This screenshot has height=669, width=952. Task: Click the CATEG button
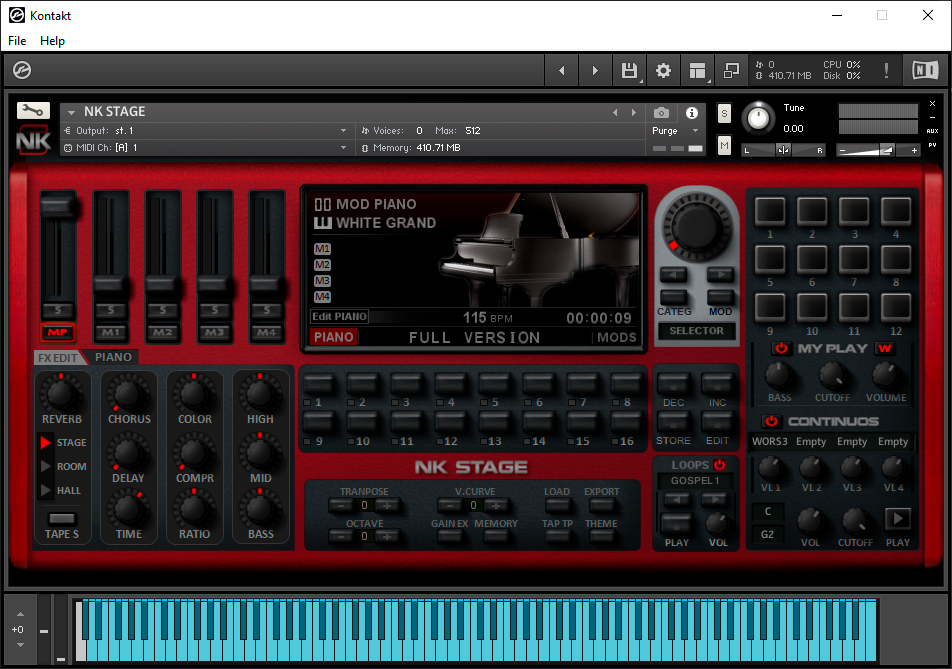674,297
